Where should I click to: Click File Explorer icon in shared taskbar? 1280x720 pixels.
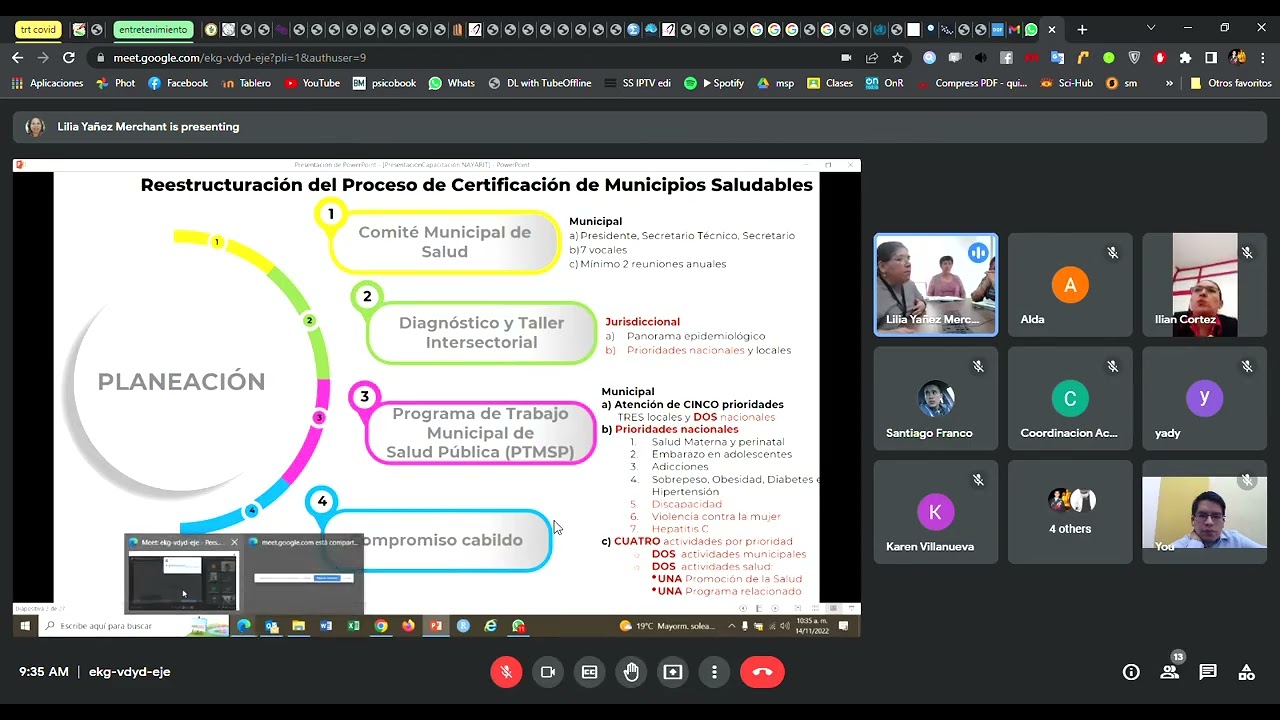[298, 626]
